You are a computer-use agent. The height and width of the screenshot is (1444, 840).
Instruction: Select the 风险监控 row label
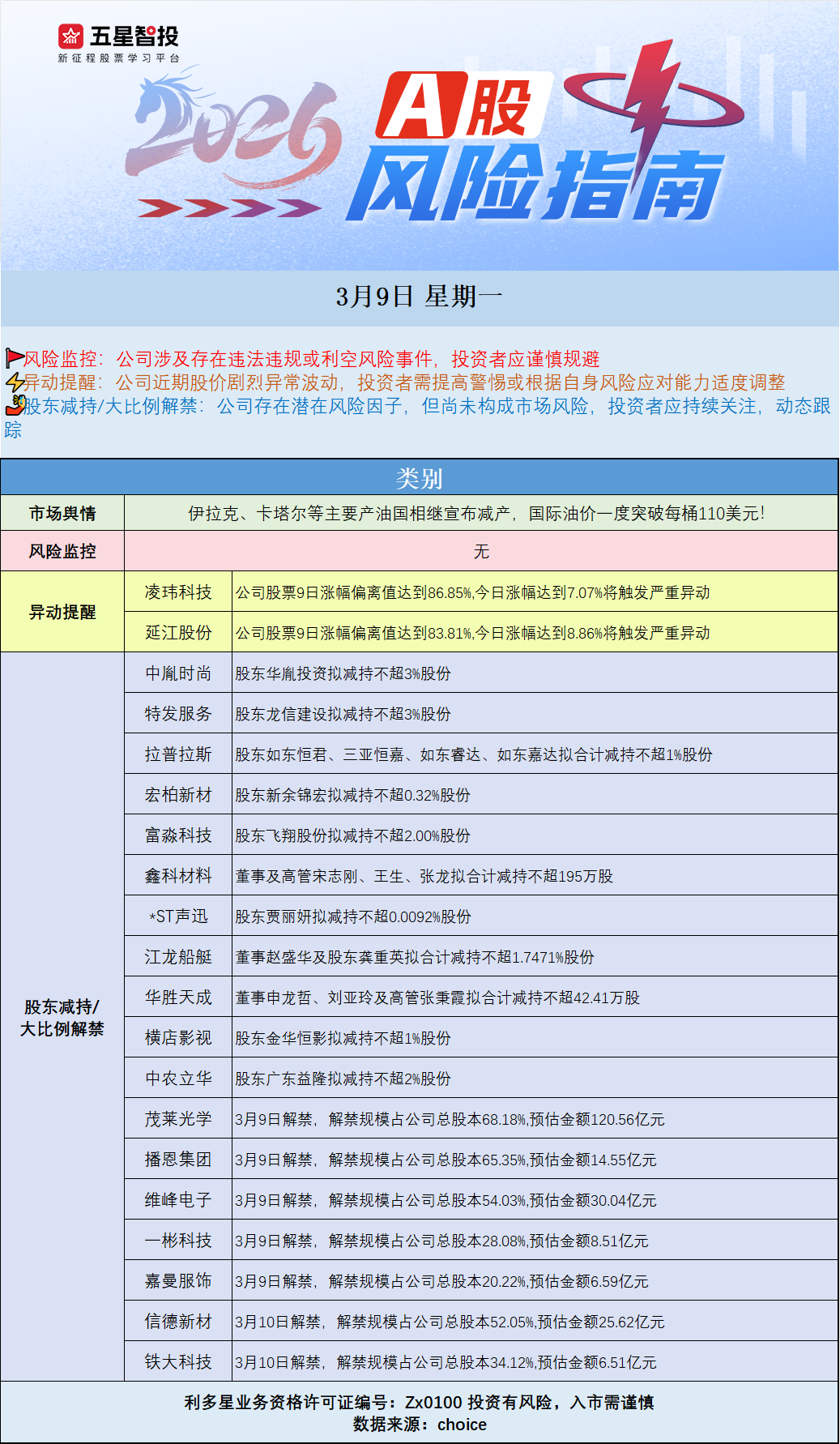[x=62, y=551]
